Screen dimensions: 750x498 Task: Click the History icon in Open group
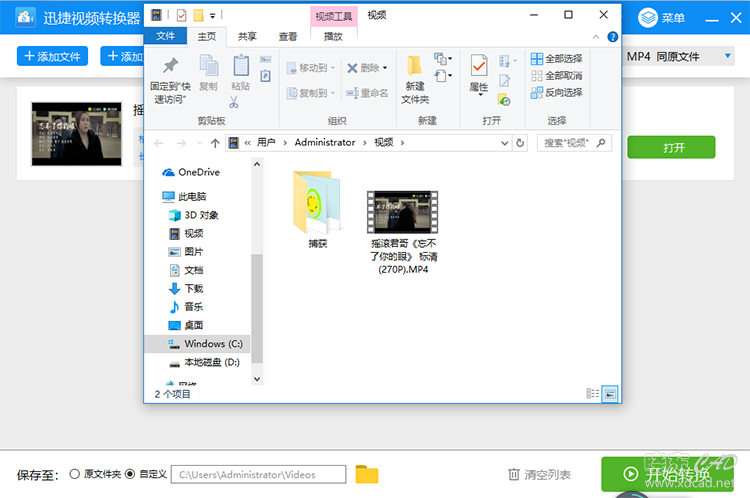tap(504, 100)
